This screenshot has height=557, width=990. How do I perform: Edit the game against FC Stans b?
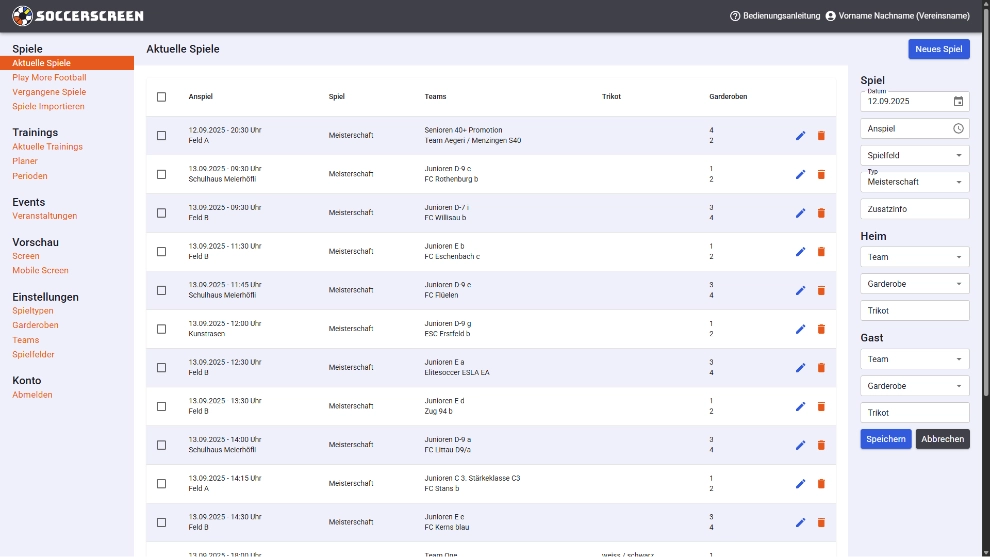pos(800,484)
